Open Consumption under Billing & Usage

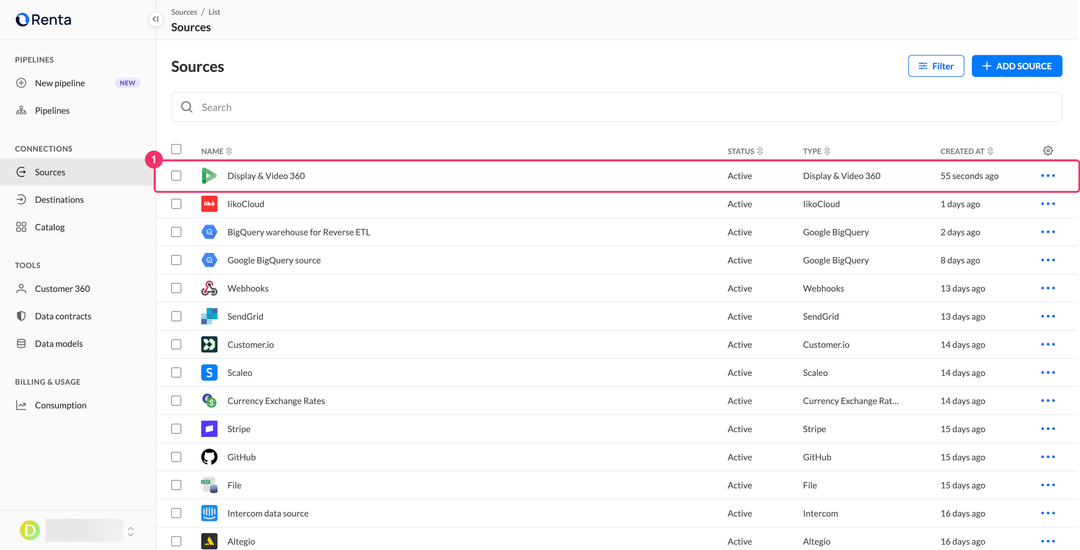tap(78, 405)
